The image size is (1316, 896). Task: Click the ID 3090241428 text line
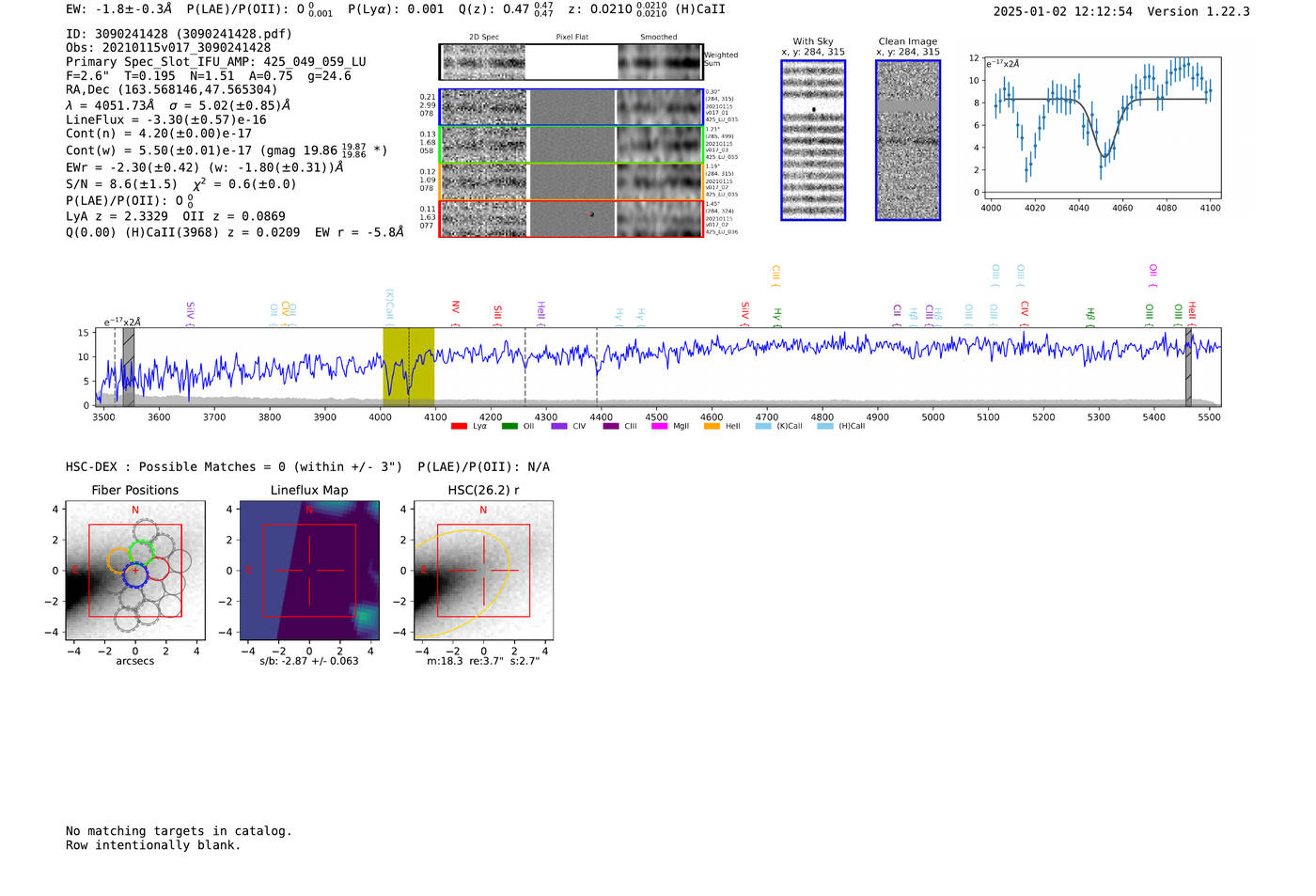click(x=179, y=34)
